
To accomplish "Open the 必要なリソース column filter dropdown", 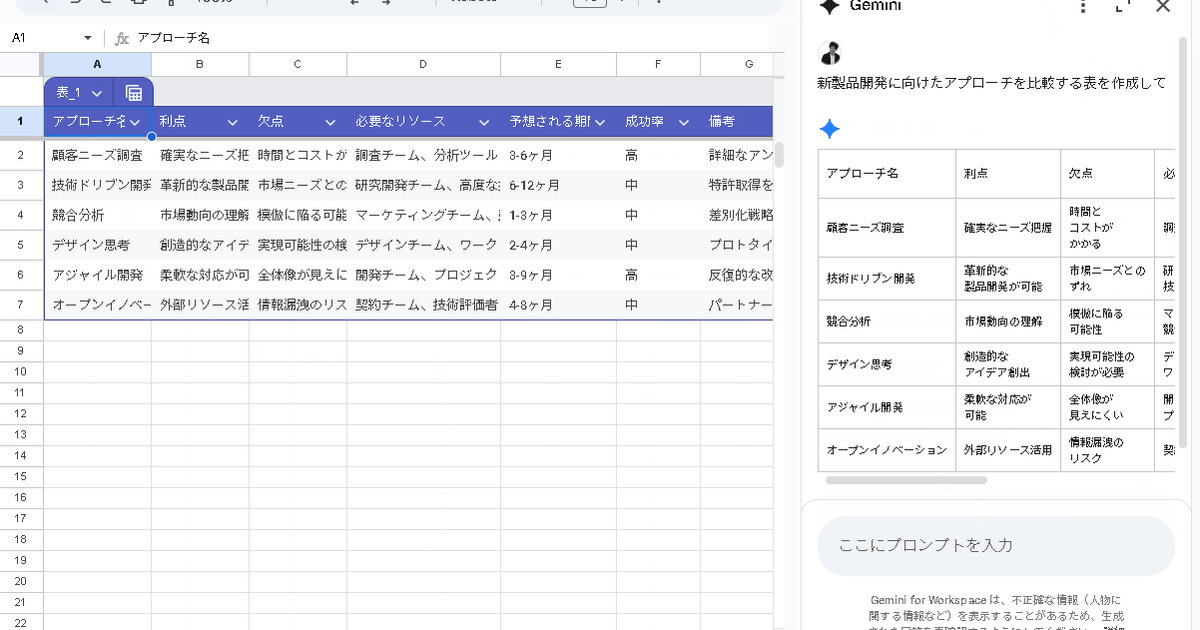I will [484, 122].
